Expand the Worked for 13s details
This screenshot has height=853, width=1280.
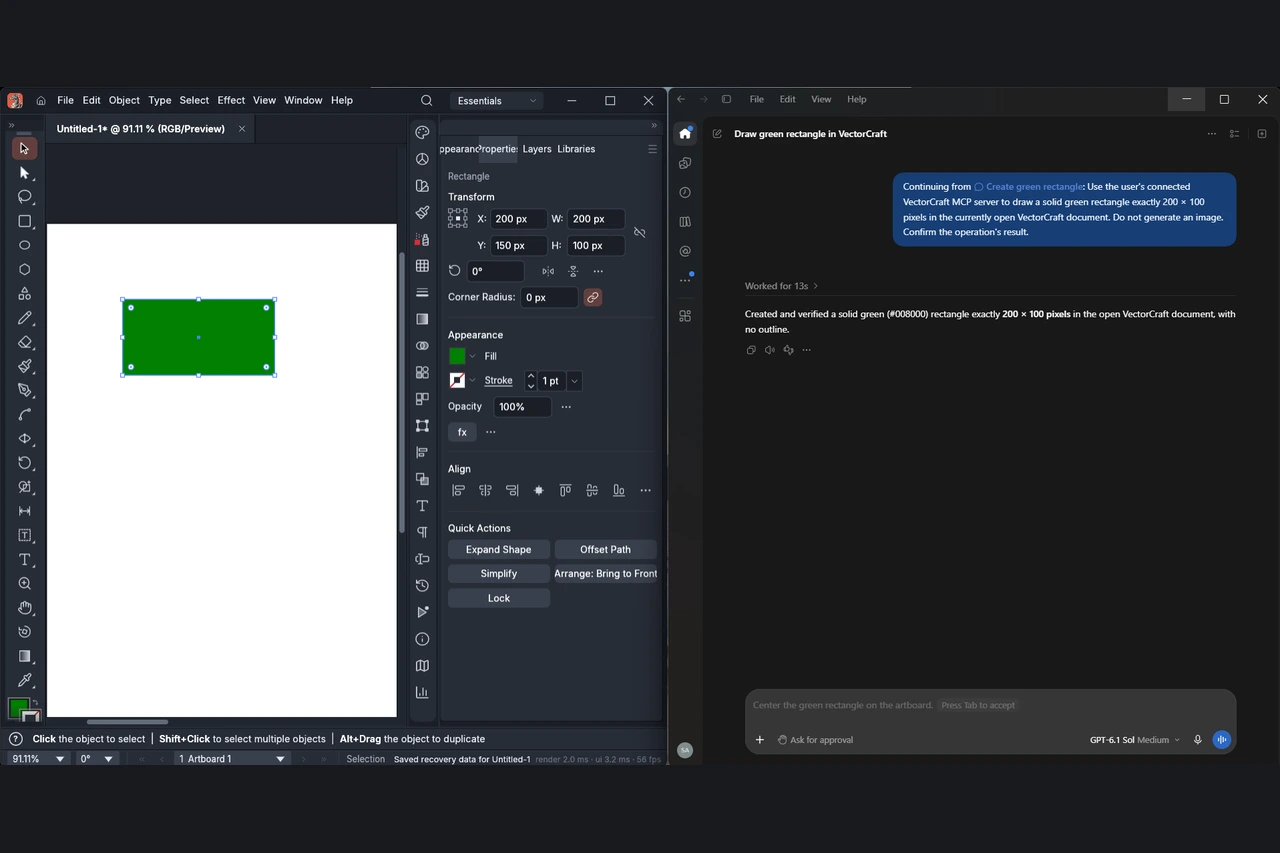tap(781, 286)
